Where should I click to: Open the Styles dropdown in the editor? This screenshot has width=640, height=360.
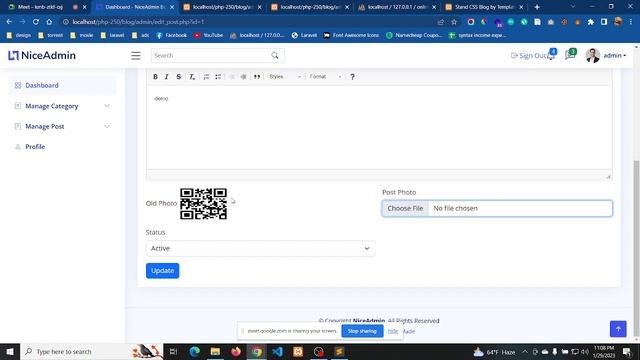[285, 77]
